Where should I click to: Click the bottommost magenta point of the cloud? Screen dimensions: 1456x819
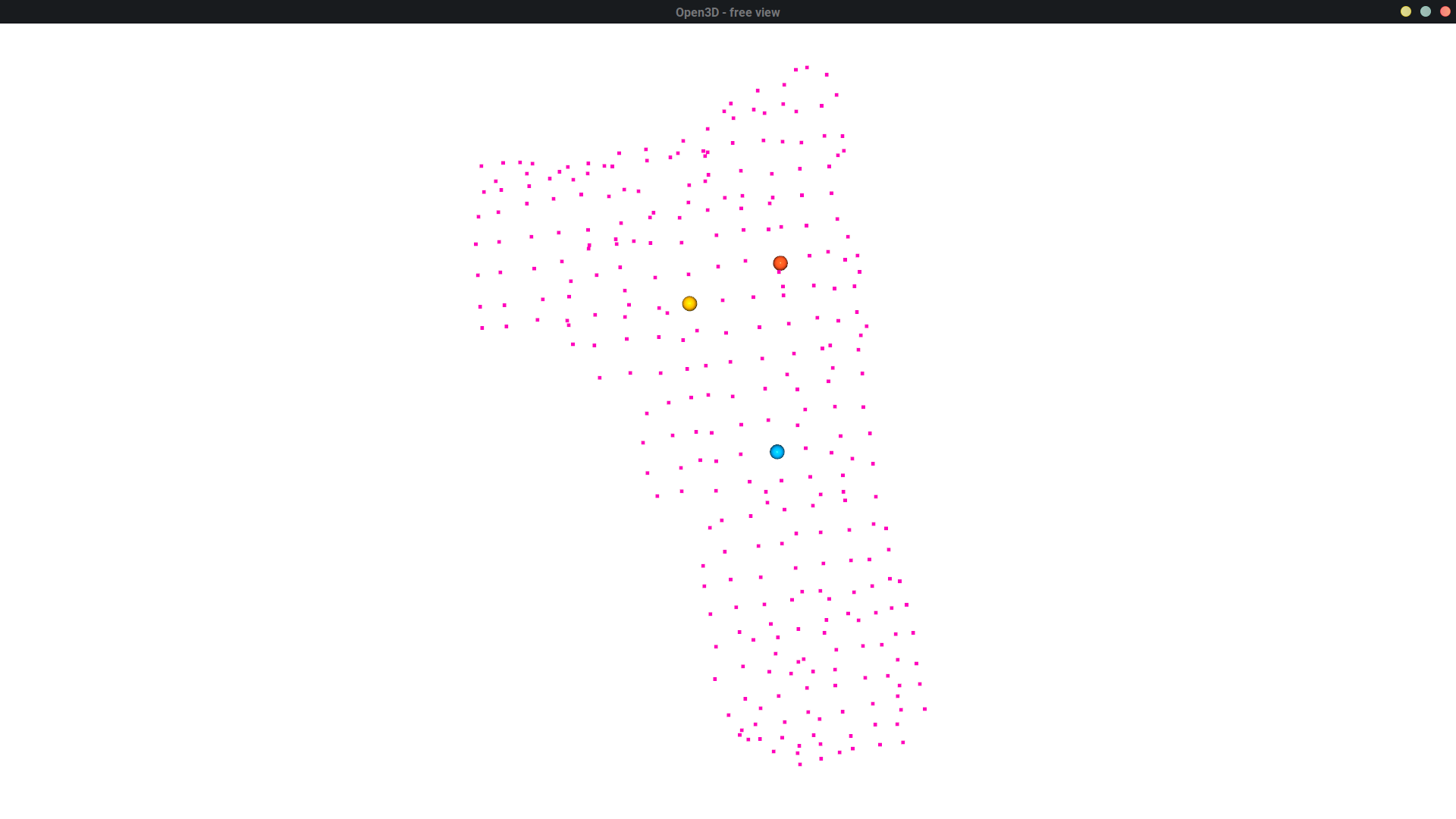800,764
